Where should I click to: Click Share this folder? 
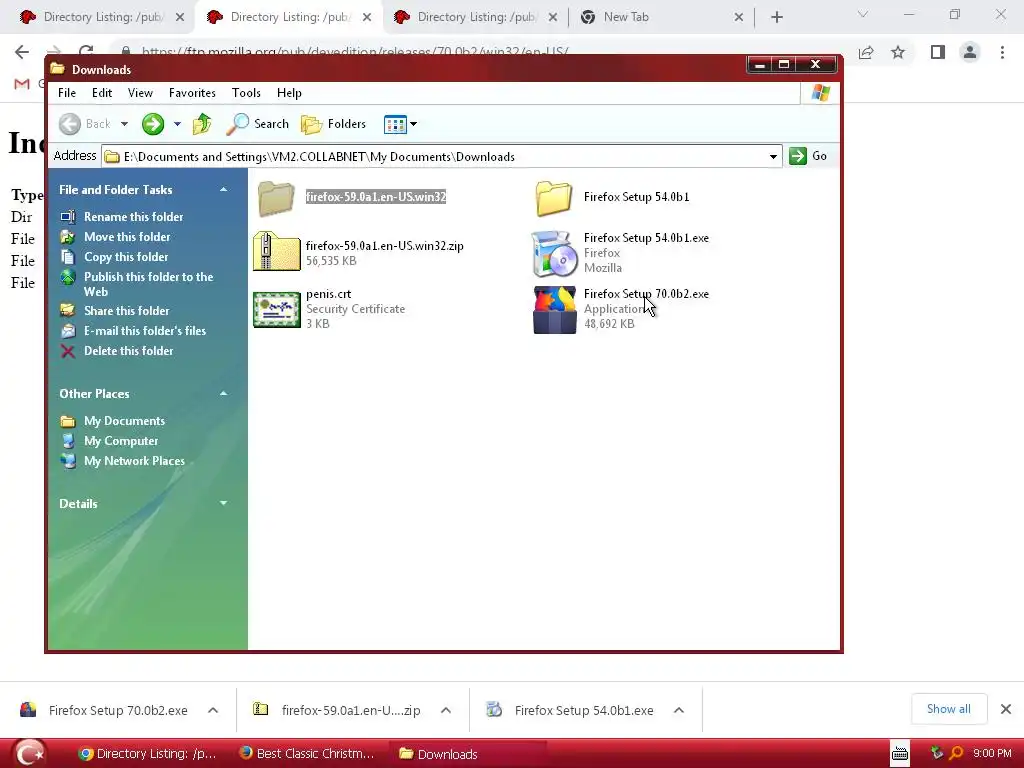127,311
